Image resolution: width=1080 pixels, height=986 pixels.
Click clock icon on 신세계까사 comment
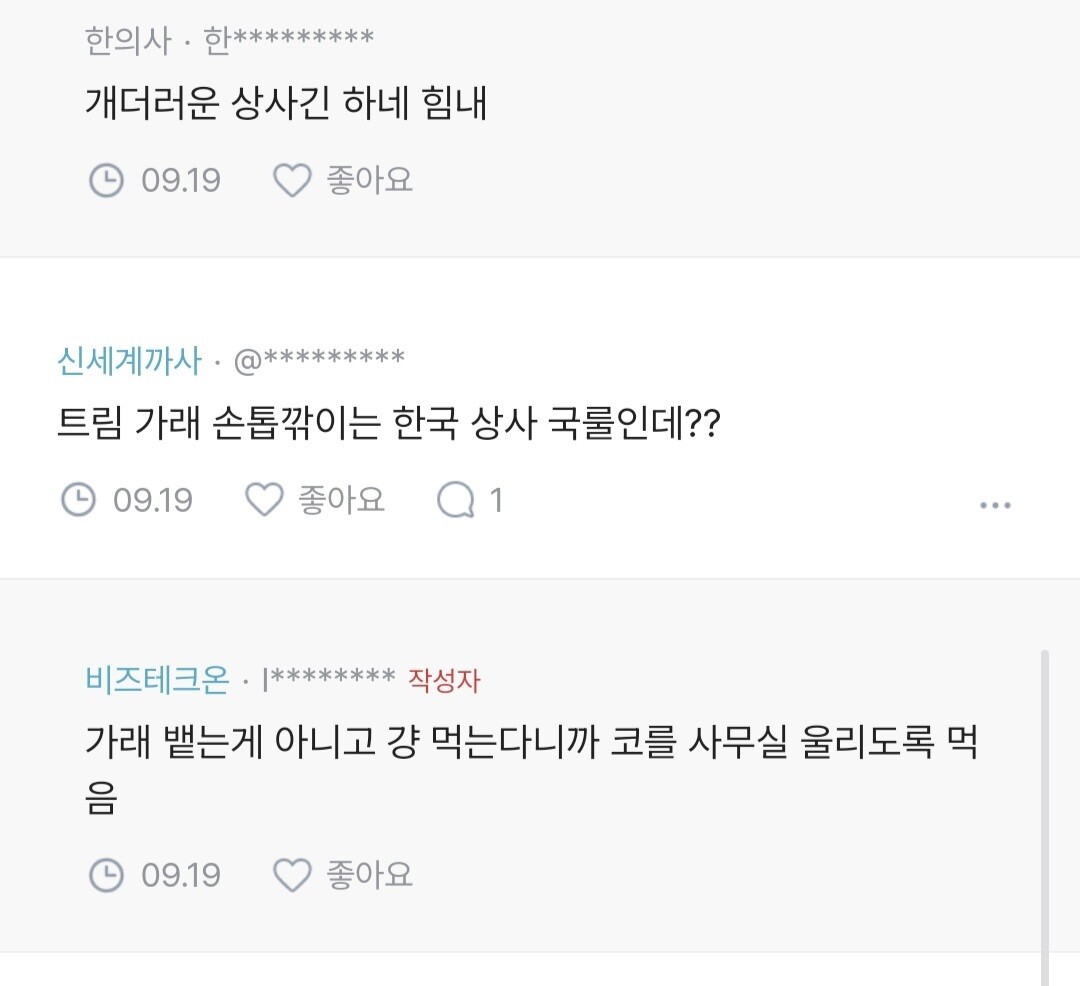[78, 500]
